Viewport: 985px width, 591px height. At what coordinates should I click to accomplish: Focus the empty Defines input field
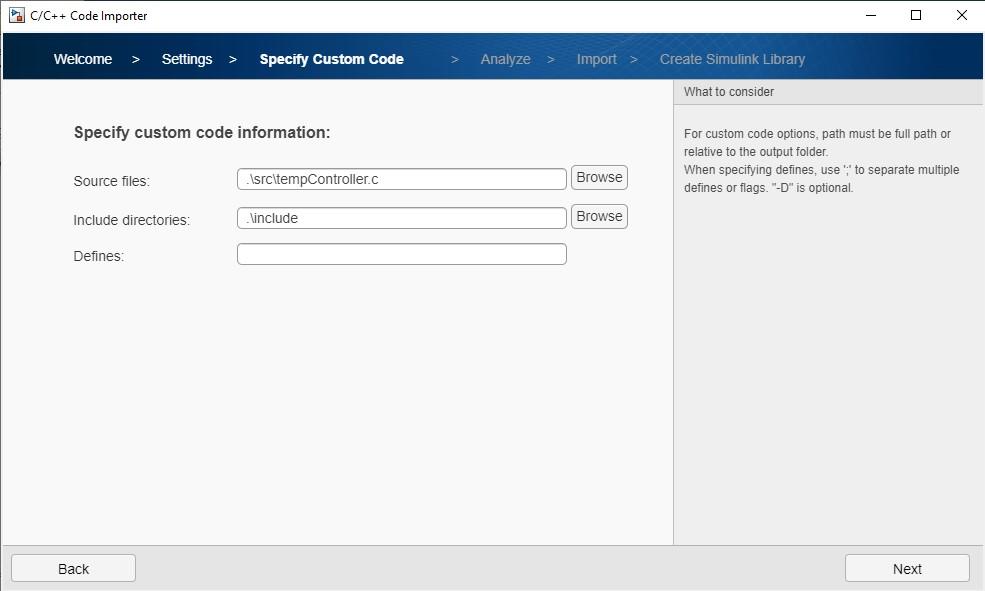click(401, 254)
